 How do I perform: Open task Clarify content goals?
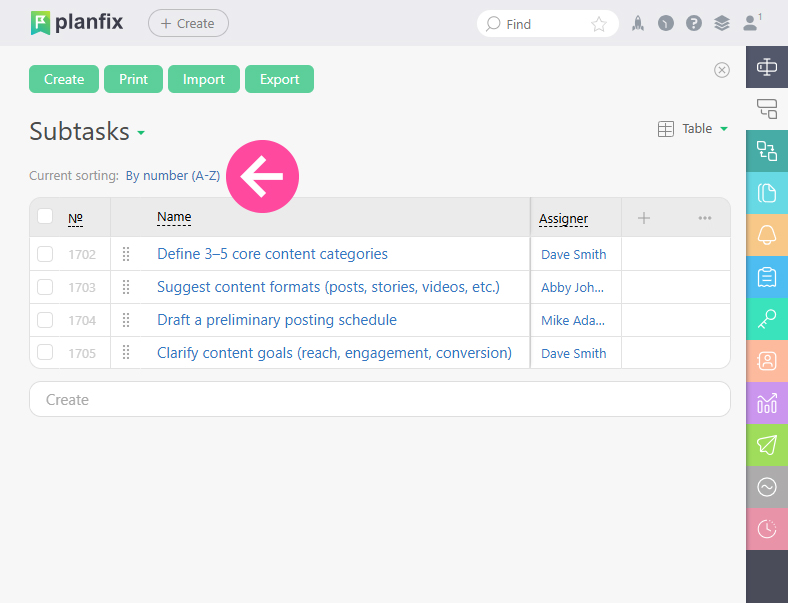334,353
